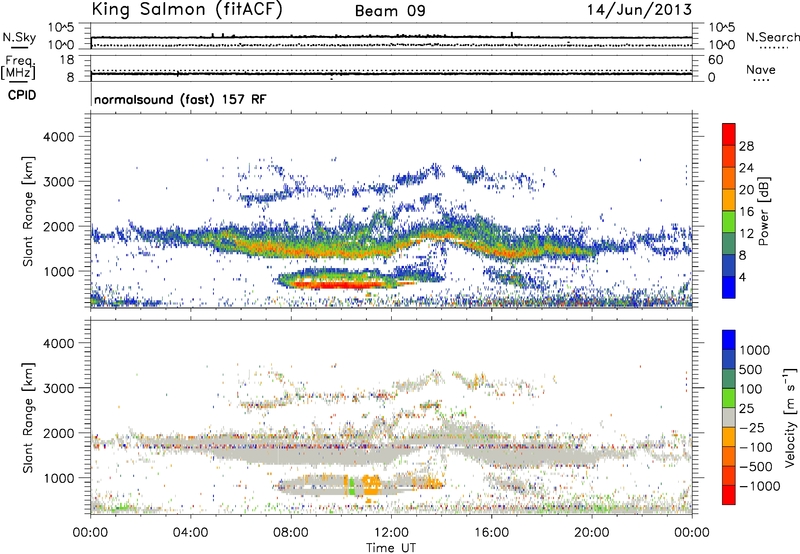Click the '20' label on power colorbar
The image size is (800, 554).
coord(746,190)
